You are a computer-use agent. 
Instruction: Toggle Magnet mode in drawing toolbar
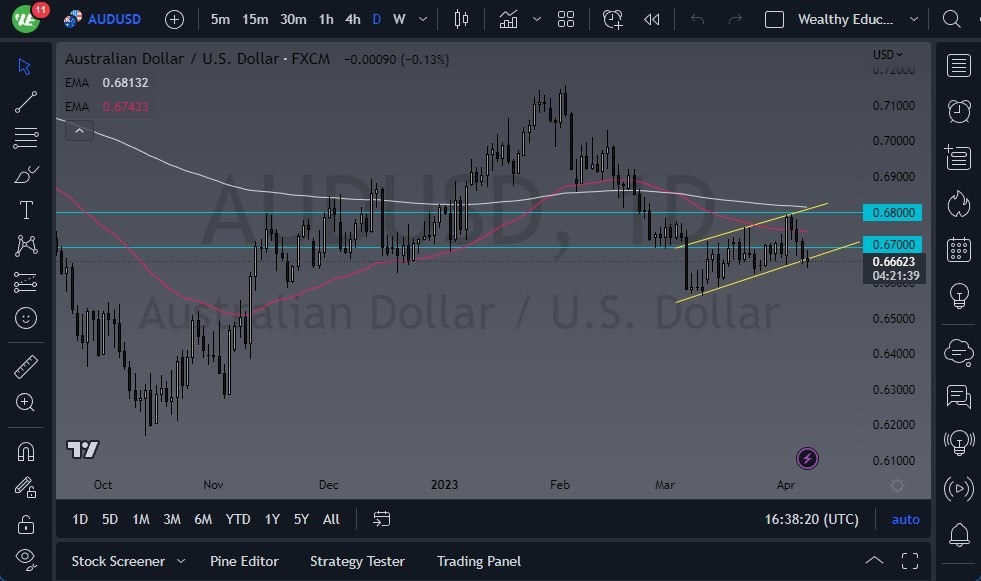pyautogui.click(x=25, y=451)
